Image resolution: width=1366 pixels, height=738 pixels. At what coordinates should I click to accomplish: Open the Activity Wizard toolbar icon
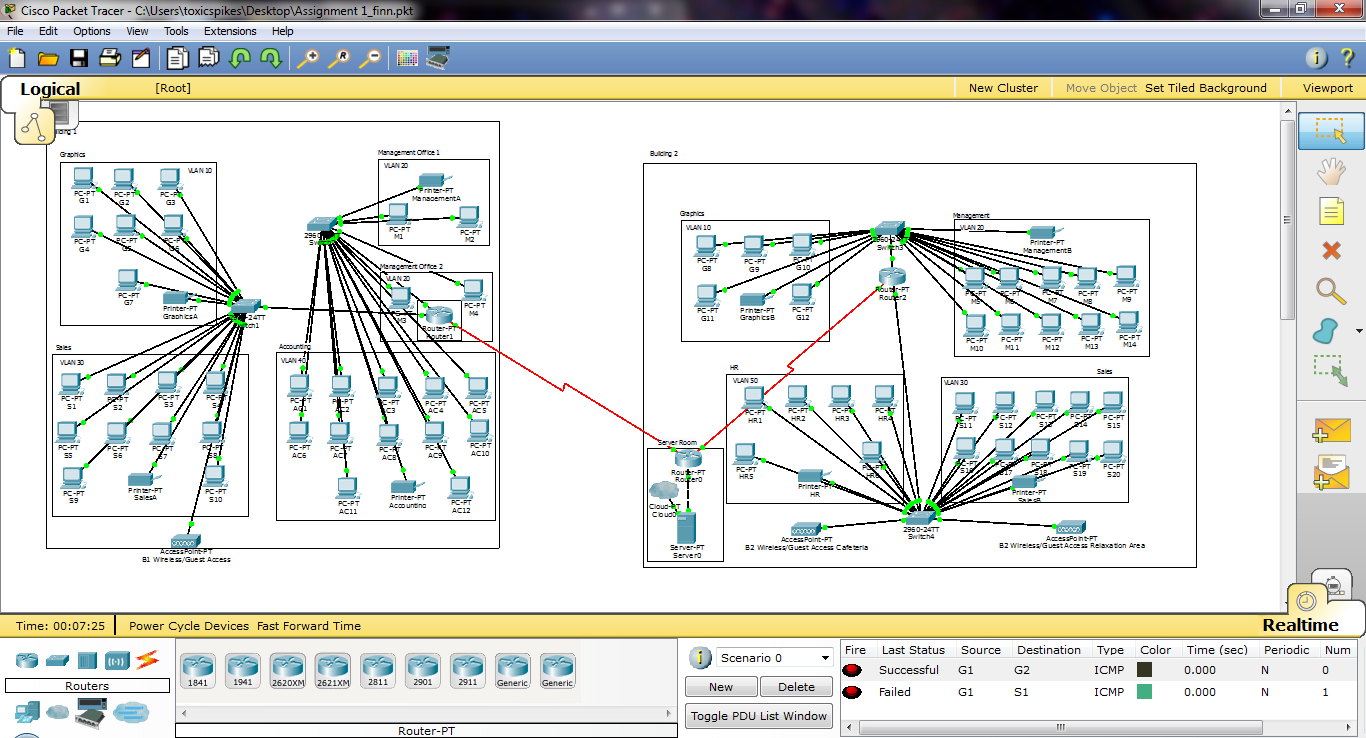tap(141, 58)
